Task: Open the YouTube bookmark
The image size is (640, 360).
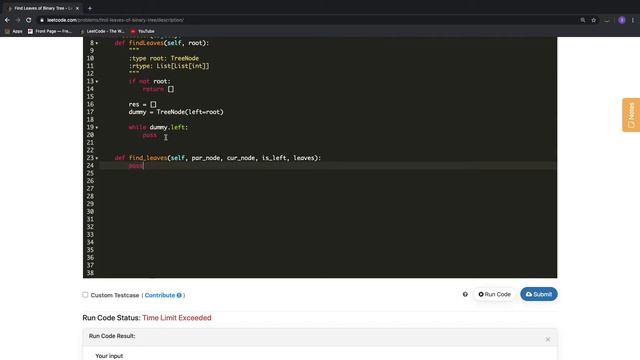Action: (x=142, y=31)
